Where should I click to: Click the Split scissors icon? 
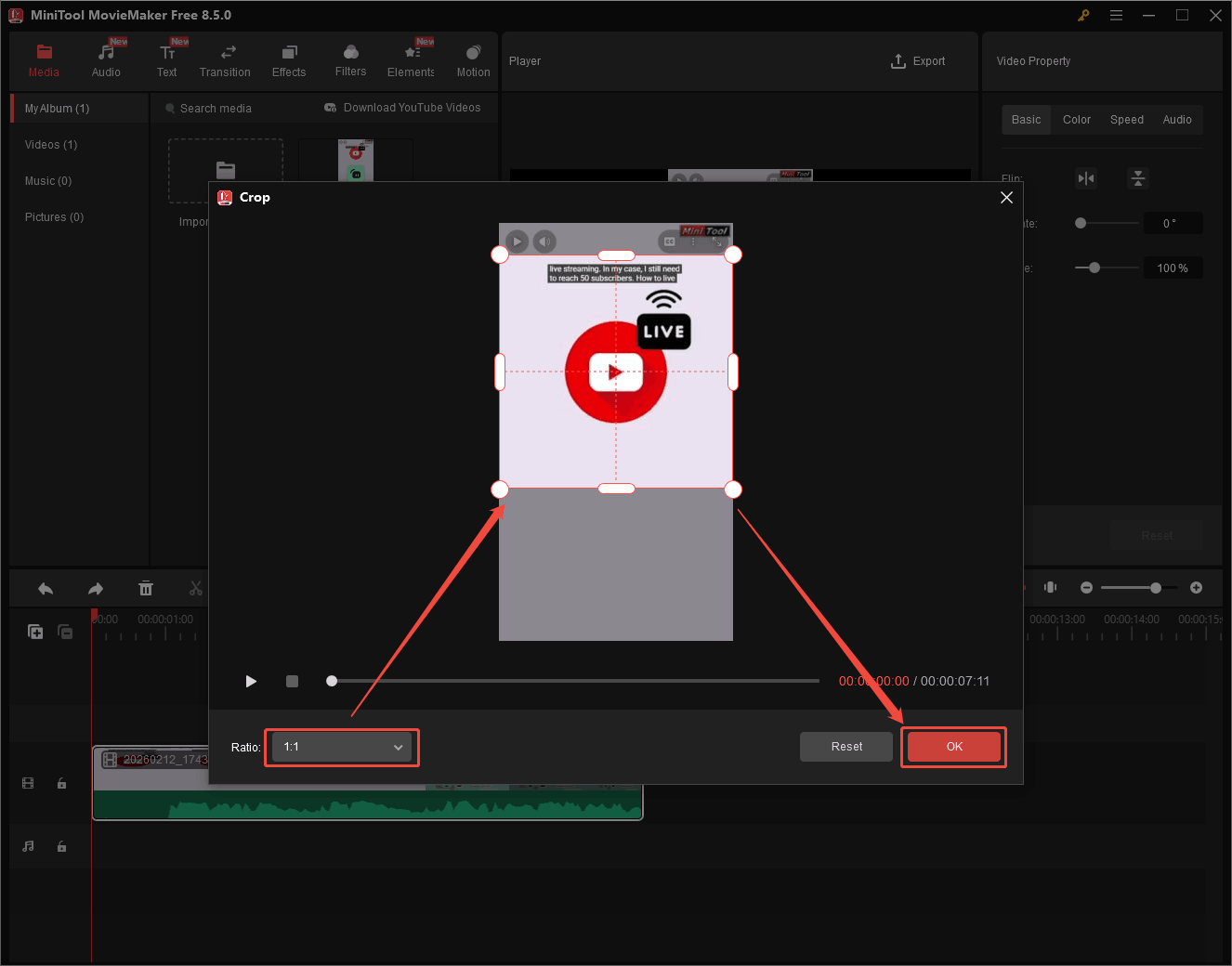click(x=195, y=588)
